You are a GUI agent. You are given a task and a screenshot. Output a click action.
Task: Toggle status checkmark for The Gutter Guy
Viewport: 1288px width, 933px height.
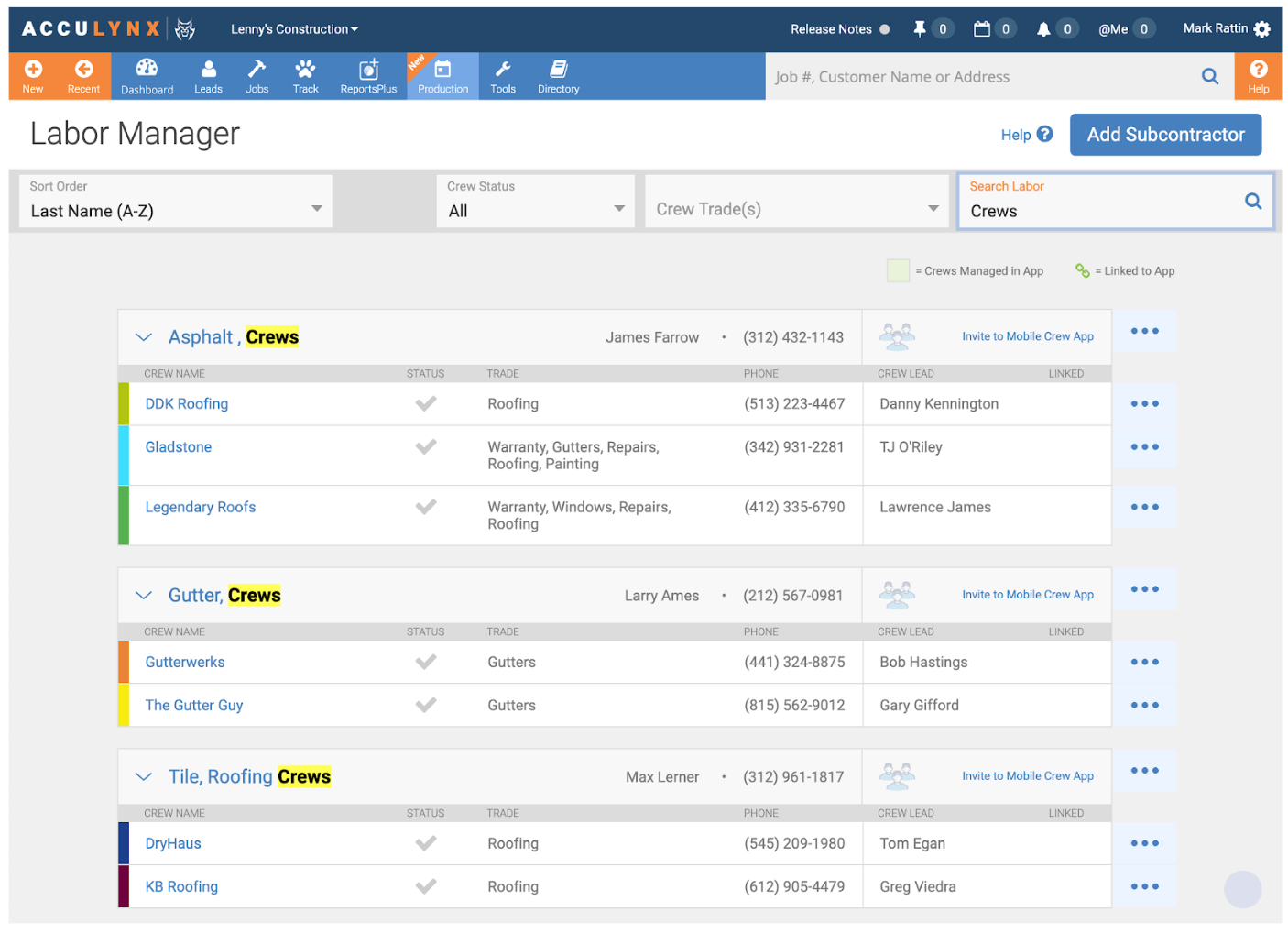coord(426,706)
